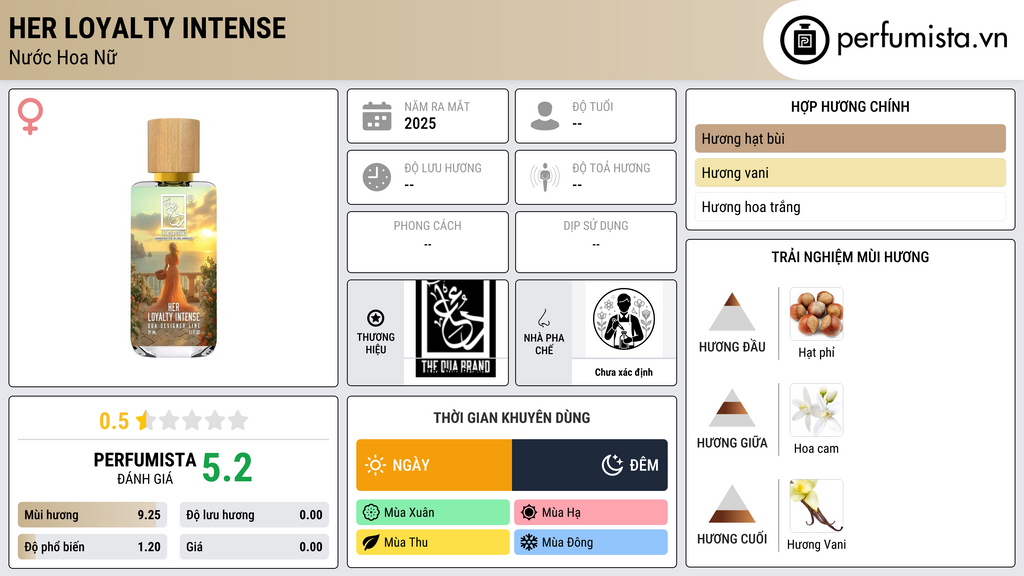Click the Hương đầu pyramid icon

tap(732, 312)
